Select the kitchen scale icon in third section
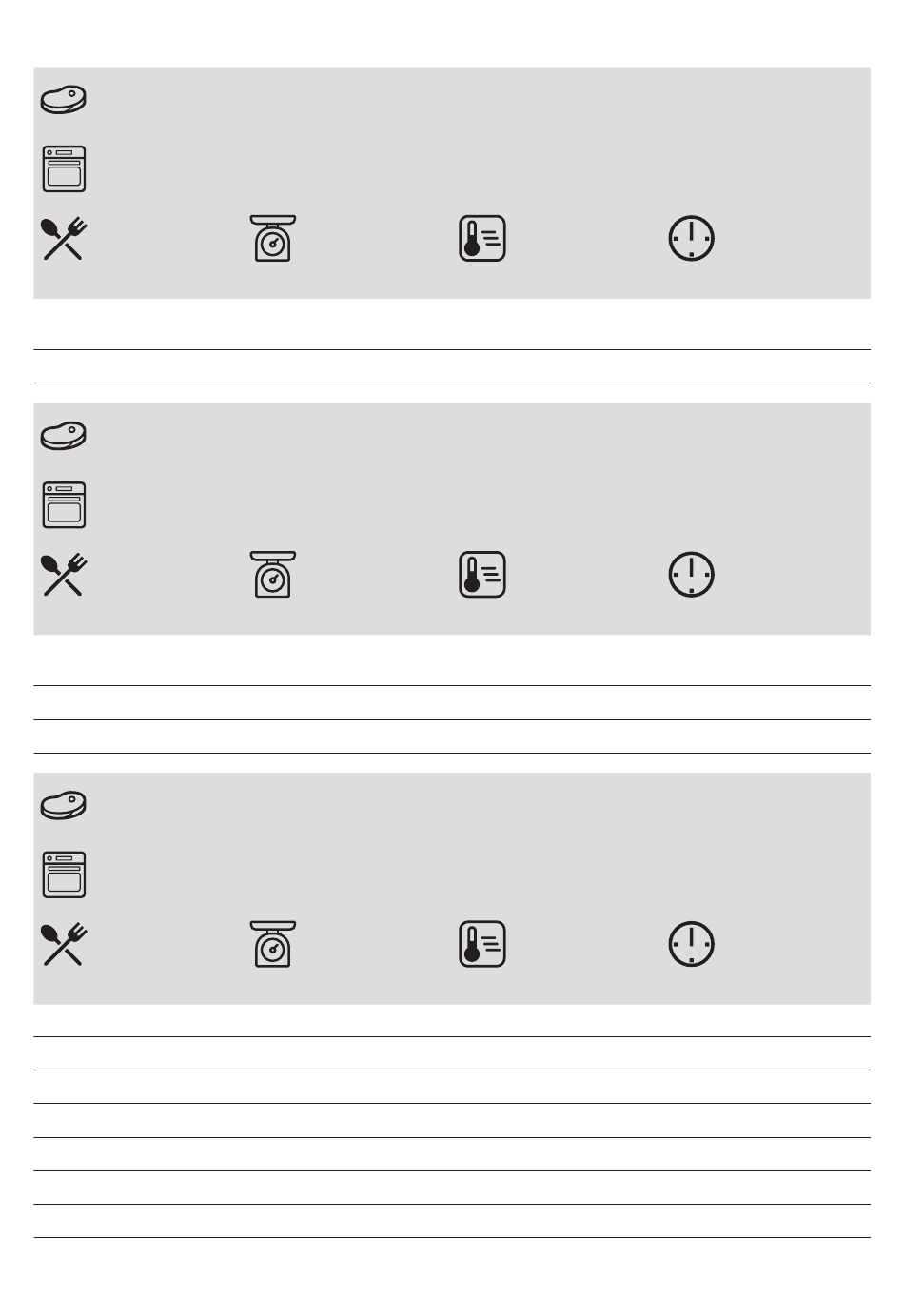Image resolution: width=904 pixels, height=1316 pixels. tap(273, 944)
